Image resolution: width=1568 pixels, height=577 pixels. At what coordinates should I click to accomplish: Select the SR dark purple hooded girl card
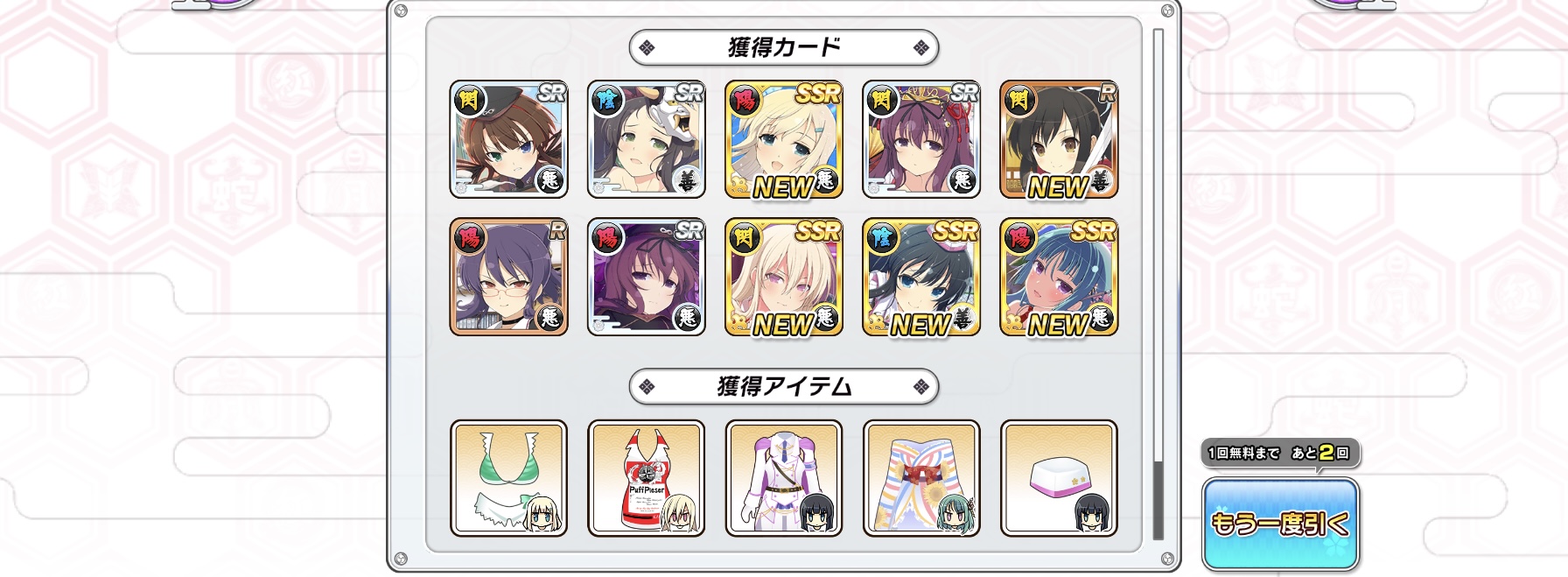[x=646, y=277]
